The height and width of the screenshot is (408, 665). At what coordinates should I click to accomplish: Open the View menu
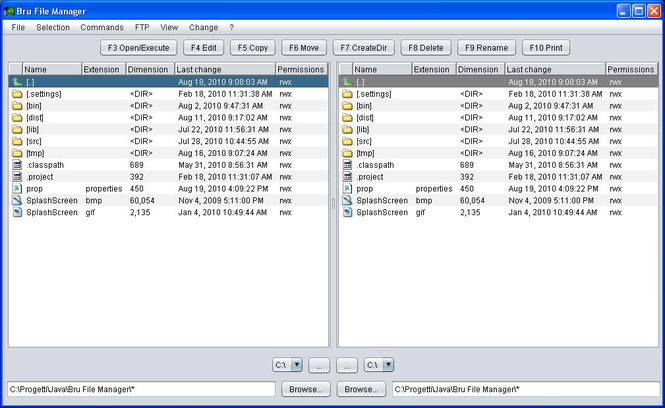pyautogui.click(x=169, y=28)
